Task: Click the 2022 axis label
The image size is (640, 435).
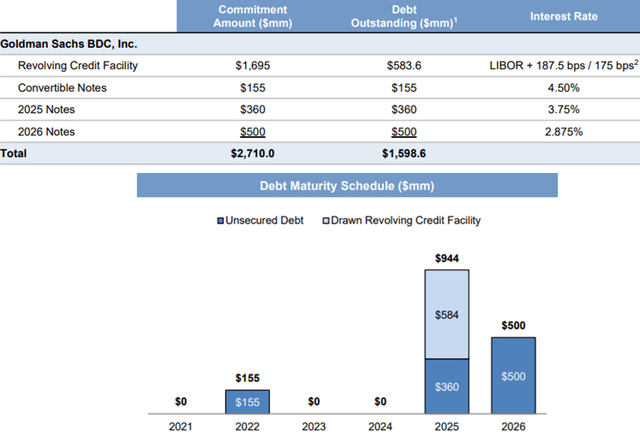Action: (247, 426)
